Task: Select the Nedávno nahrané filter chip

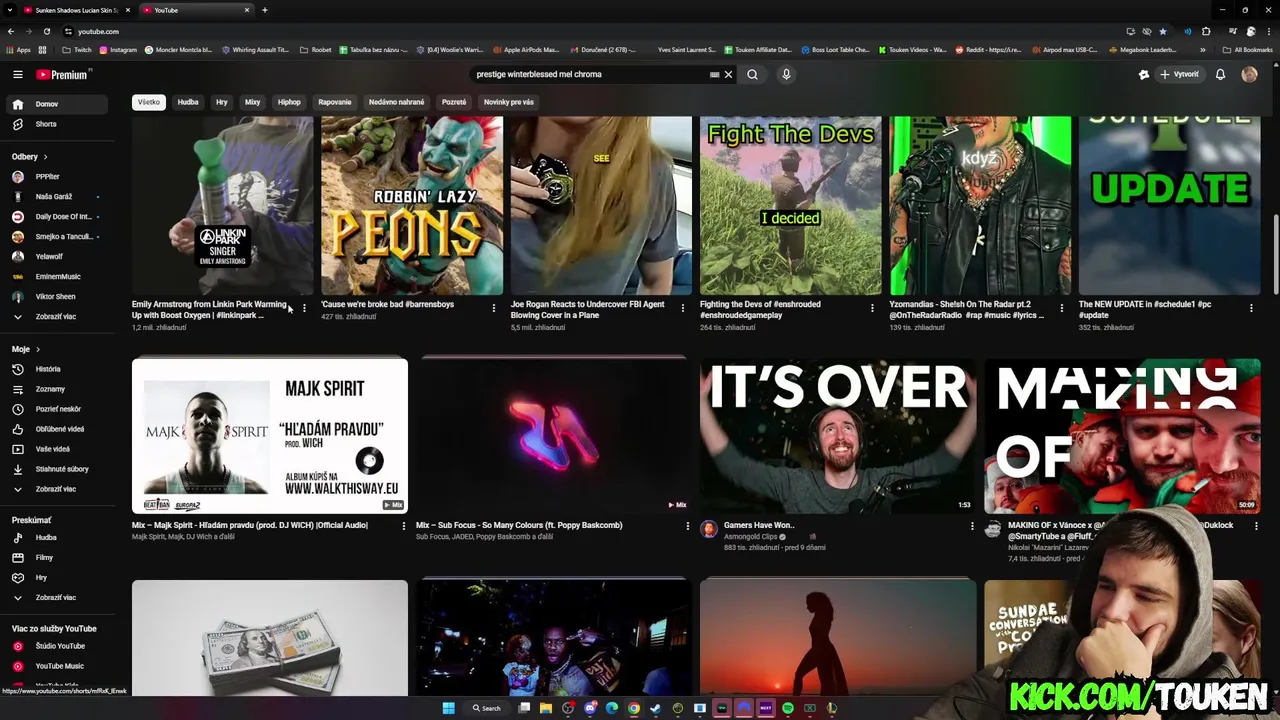Action: click(397, 102)
